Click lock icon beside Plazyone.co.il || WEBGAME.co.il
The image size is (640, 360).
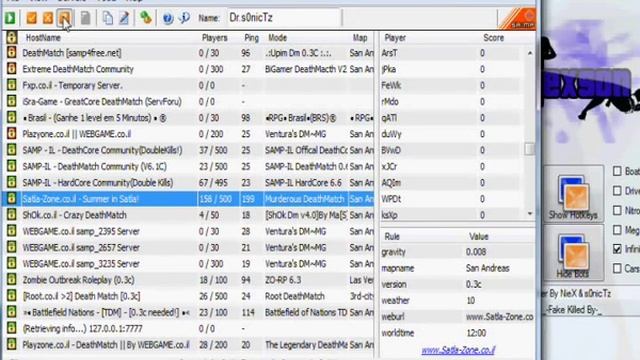11,133
